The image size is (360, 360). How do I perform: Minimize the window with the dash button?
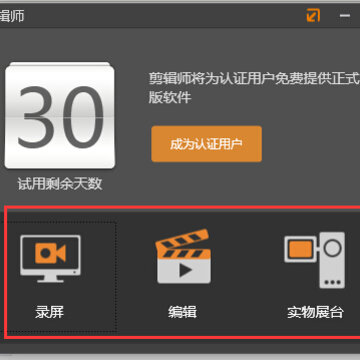[x=345, y=15]
